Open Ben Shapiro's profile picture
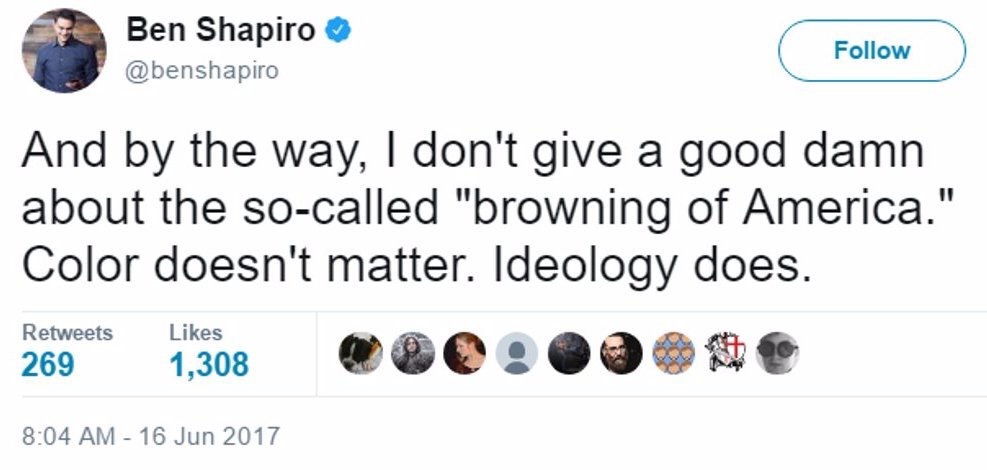The height and width of the screenshot is (470, 987). 64,50
